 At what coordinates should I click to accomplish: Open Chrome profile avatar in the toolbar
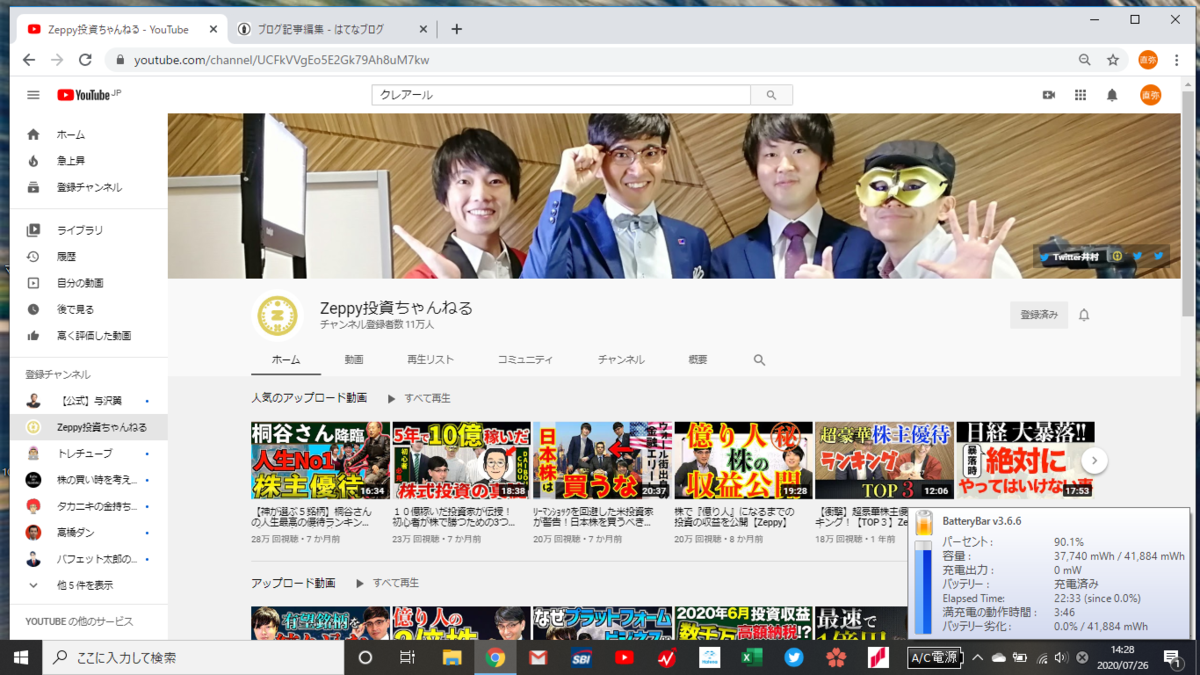(1148, 60)
